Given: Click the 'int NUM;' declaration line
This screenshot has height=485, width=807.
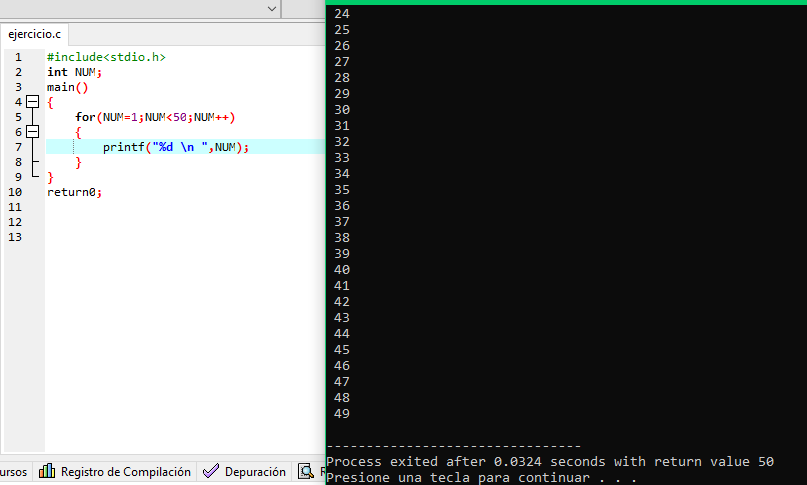Looking at the screenshot, I should pyautogui.click(x=75, y=72).
